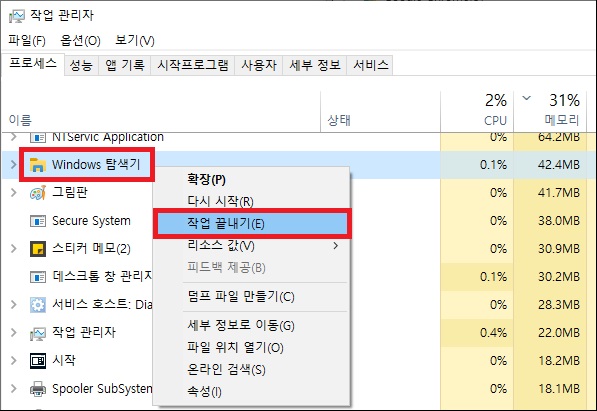
Task: Click the 28.3MB memory value
Action: (559, 305)
